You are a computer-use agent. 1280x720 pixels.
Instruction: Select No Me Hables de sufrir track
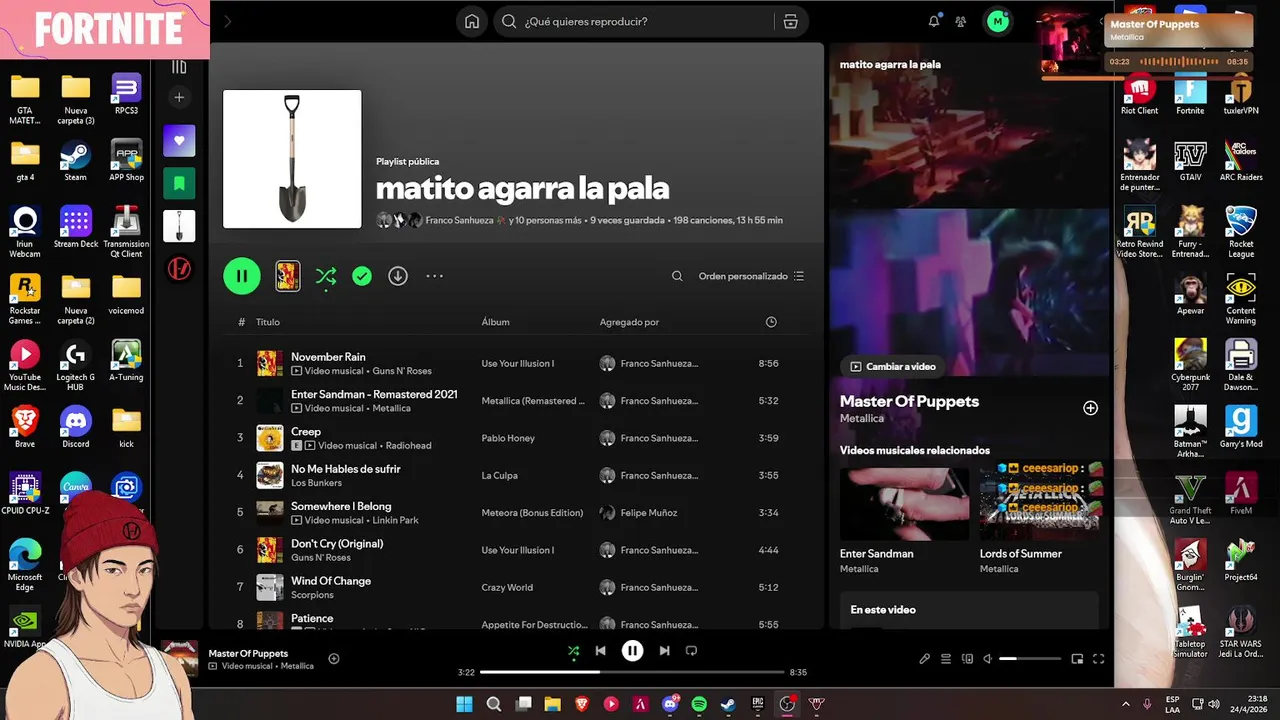click(x=515, y=475)
